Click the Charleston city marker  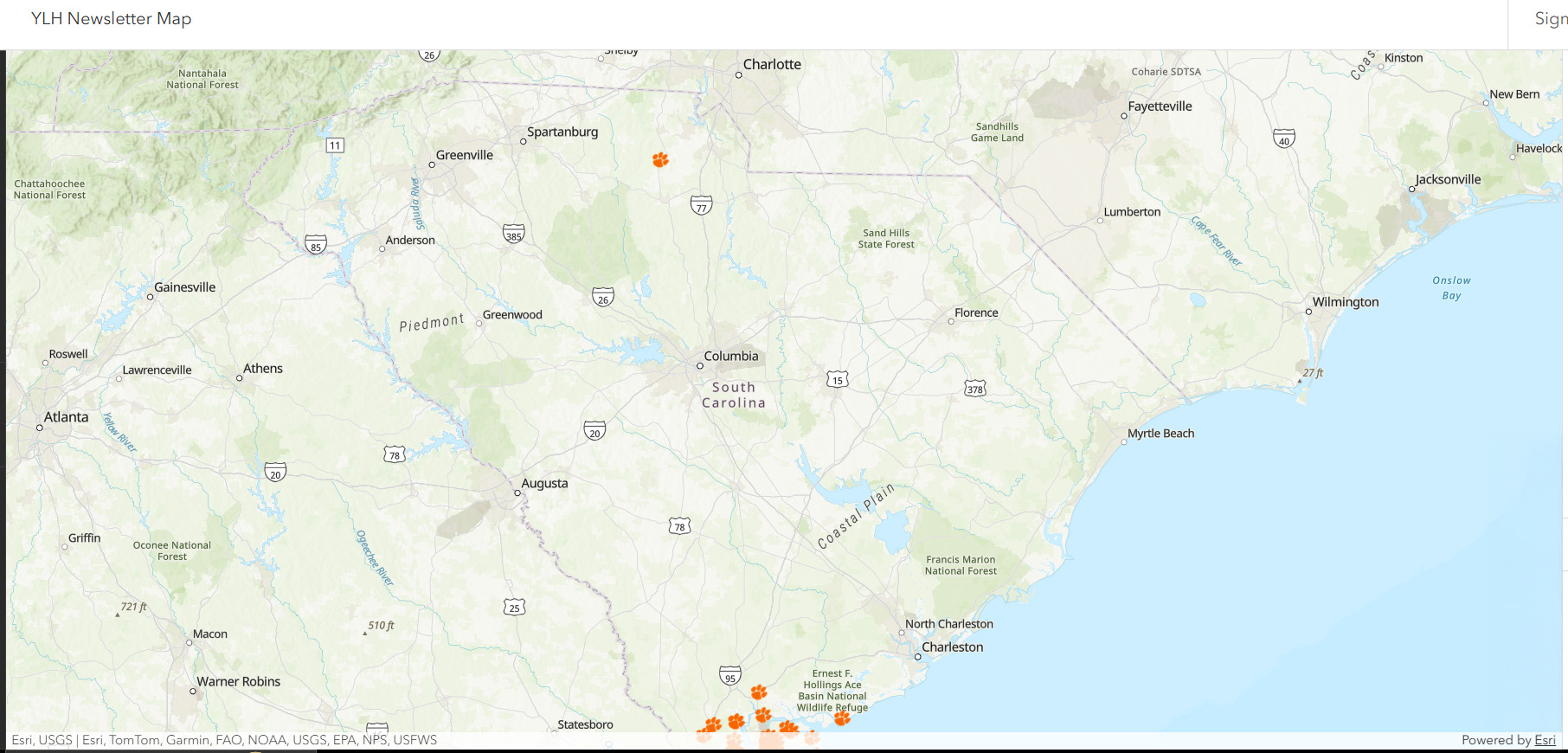918,657
